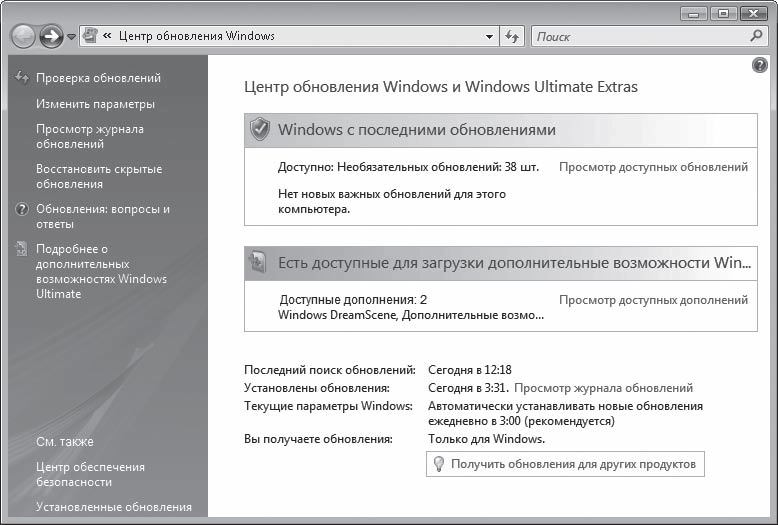Click the refresh icon beside address bar
This screenshot has width=778, height=525.
click(513, 36)
